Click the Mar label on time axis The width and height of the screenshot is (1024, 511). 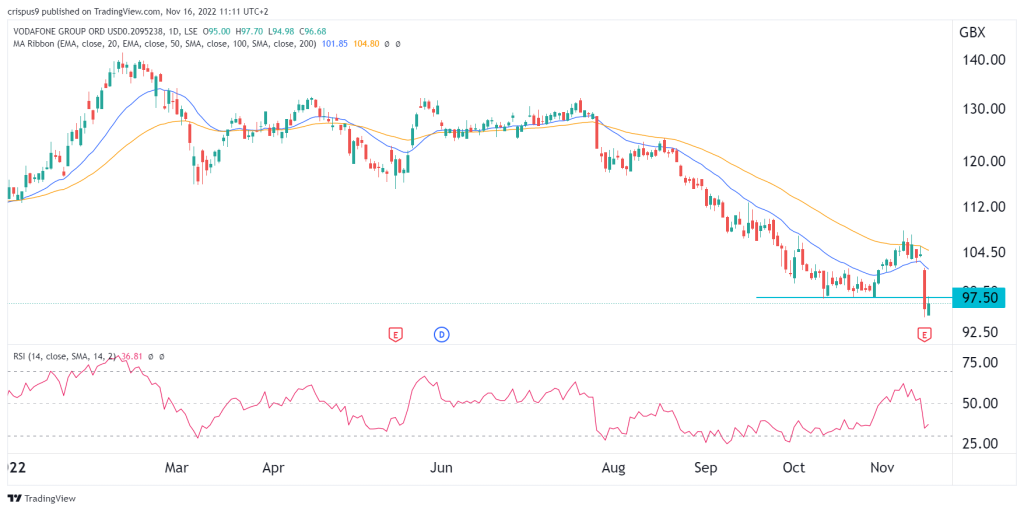click(x=176, y=468)
